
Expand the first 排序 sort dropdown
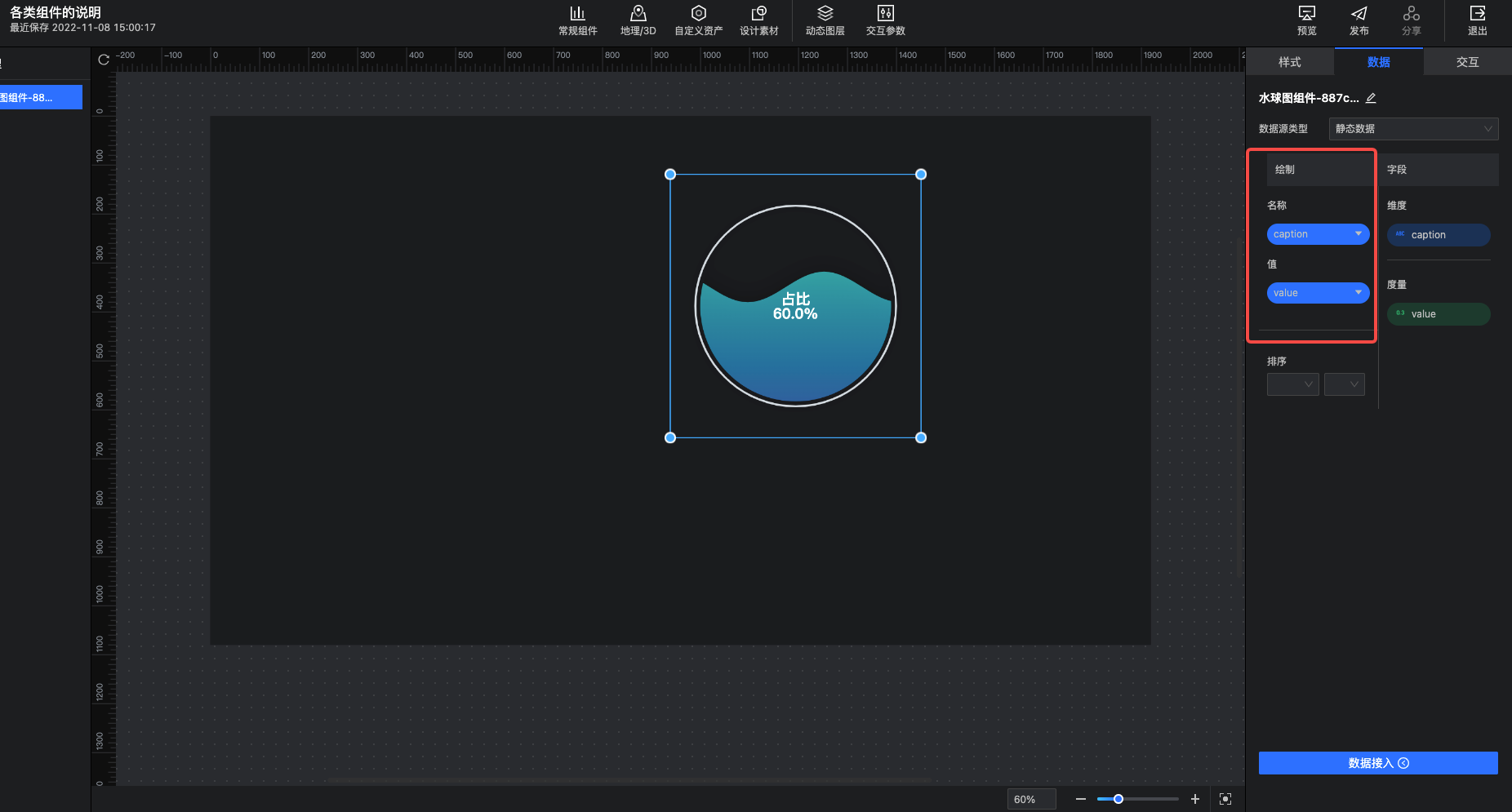tap(1292, 384)
